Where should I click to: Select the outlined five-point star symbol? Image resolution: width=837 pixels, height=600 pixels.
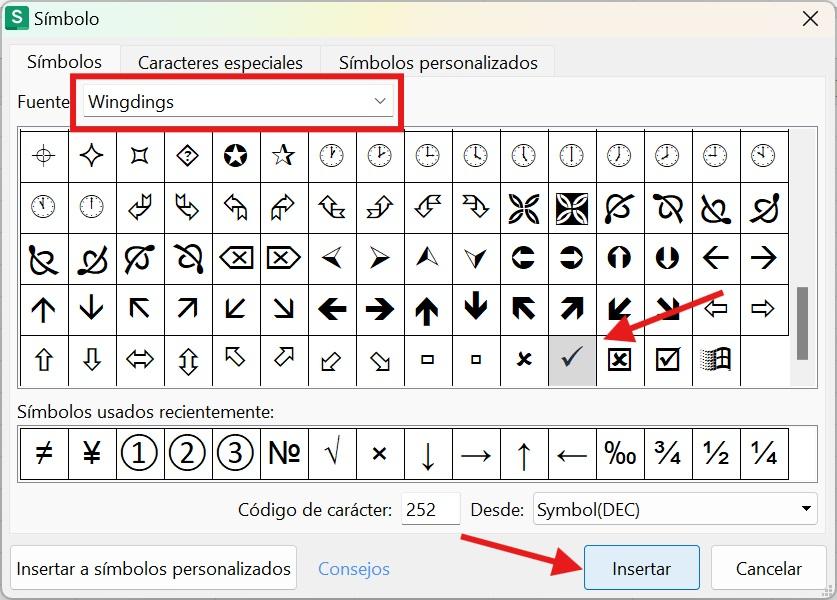click(283, 156)
